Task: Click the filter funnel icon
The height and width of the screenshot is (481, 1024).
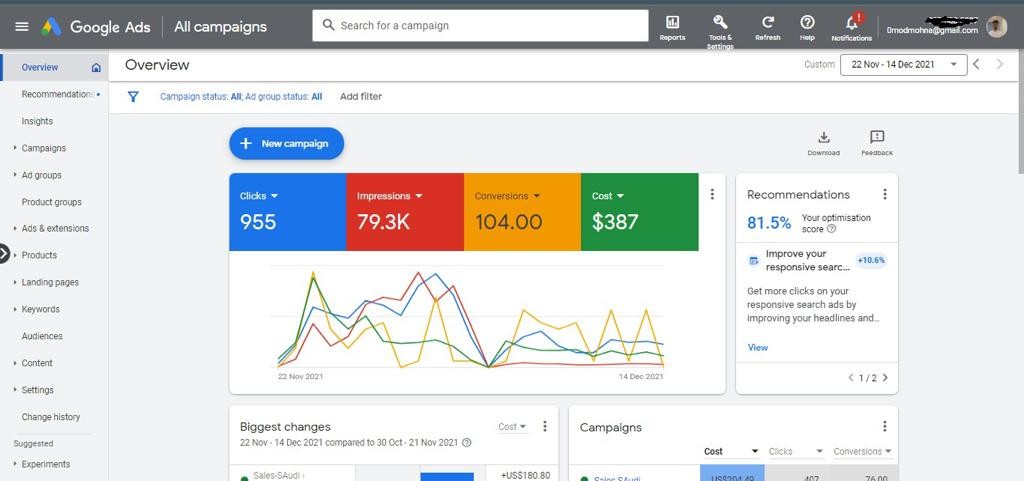Action: [133, 97]
